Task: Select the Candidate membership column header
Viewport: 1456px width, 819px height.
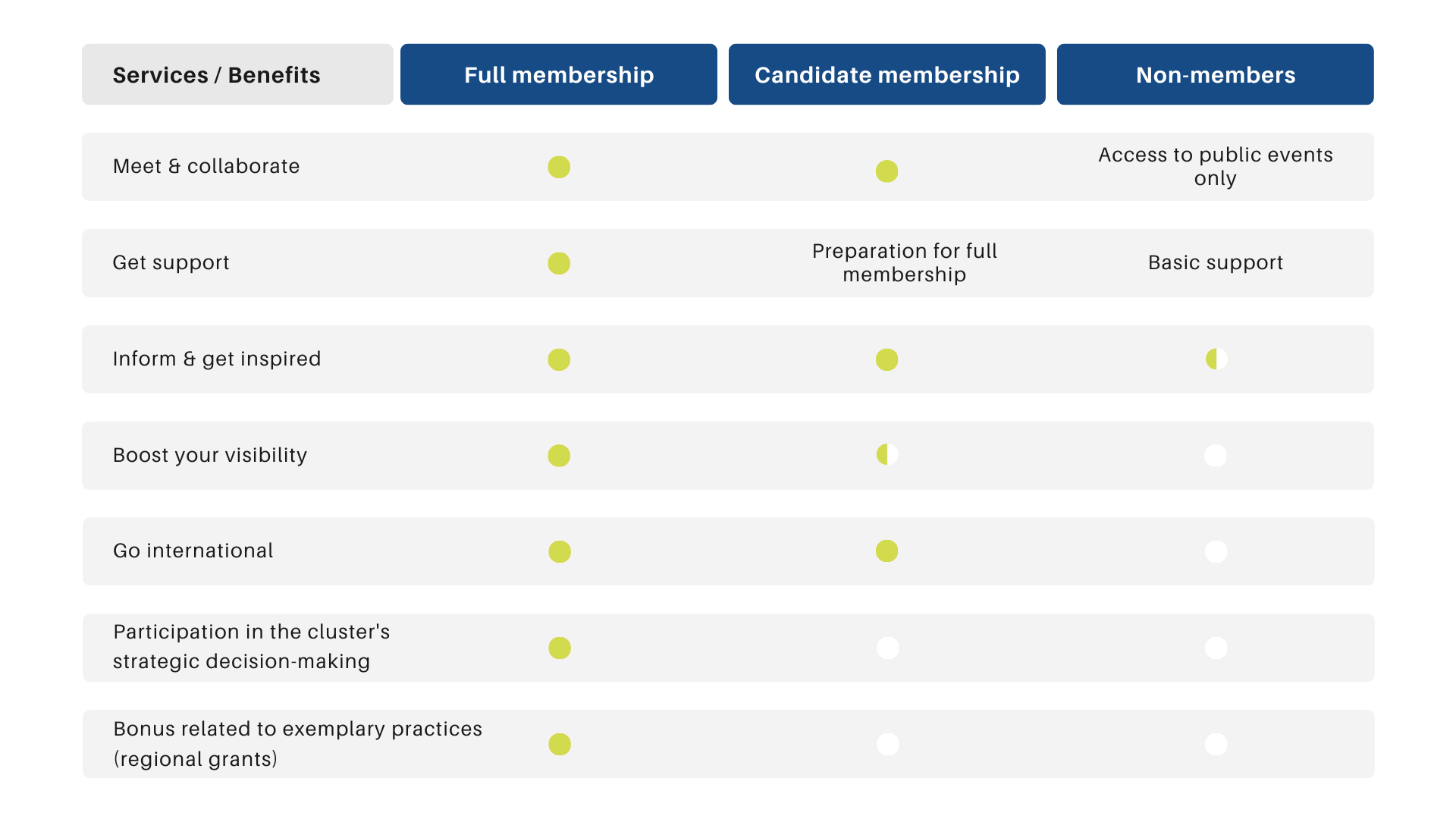Action: coord(887,74)
